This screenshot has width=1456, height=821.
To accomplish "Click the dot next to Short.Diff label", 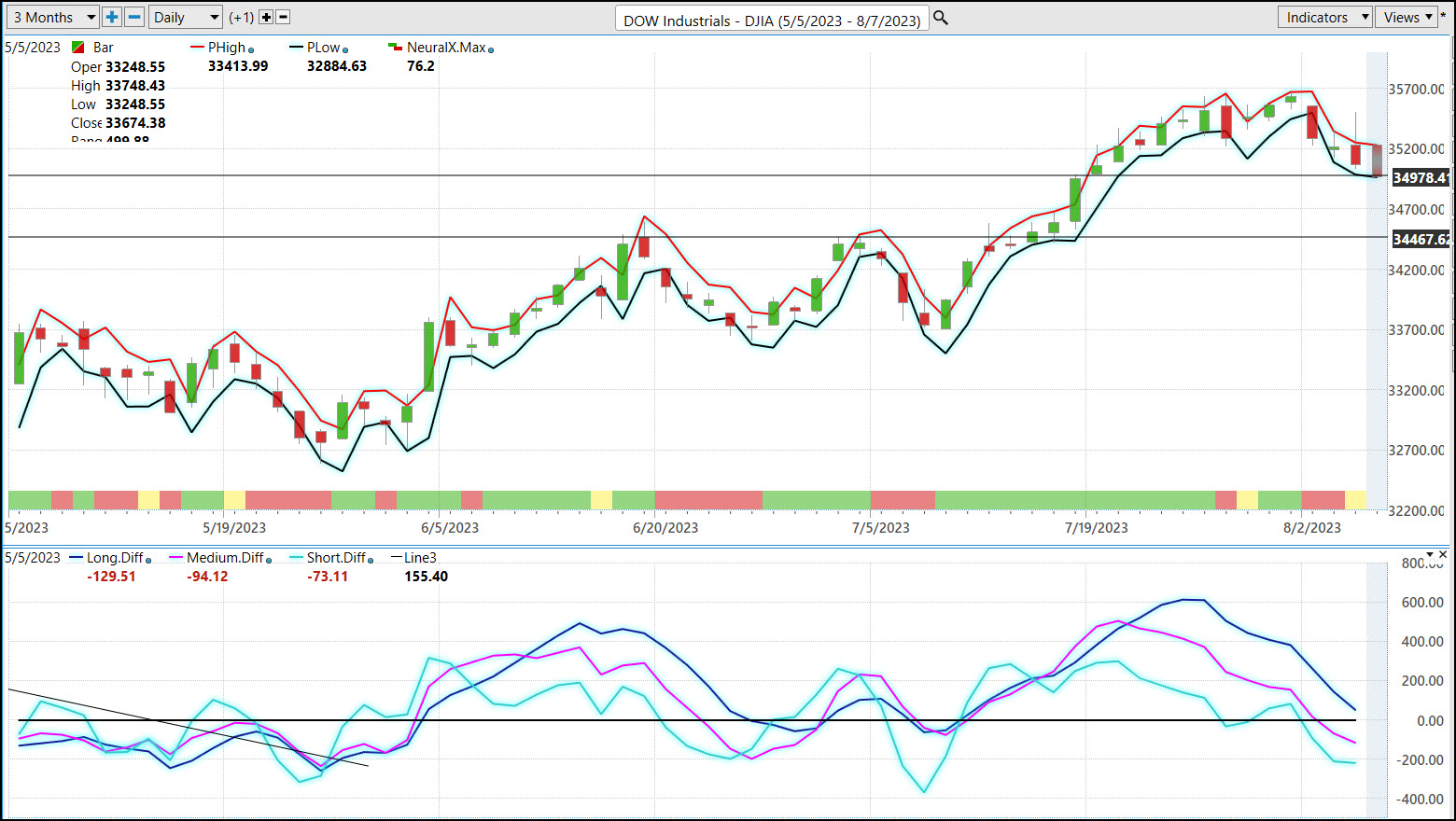I will click(x=371, y=560).
